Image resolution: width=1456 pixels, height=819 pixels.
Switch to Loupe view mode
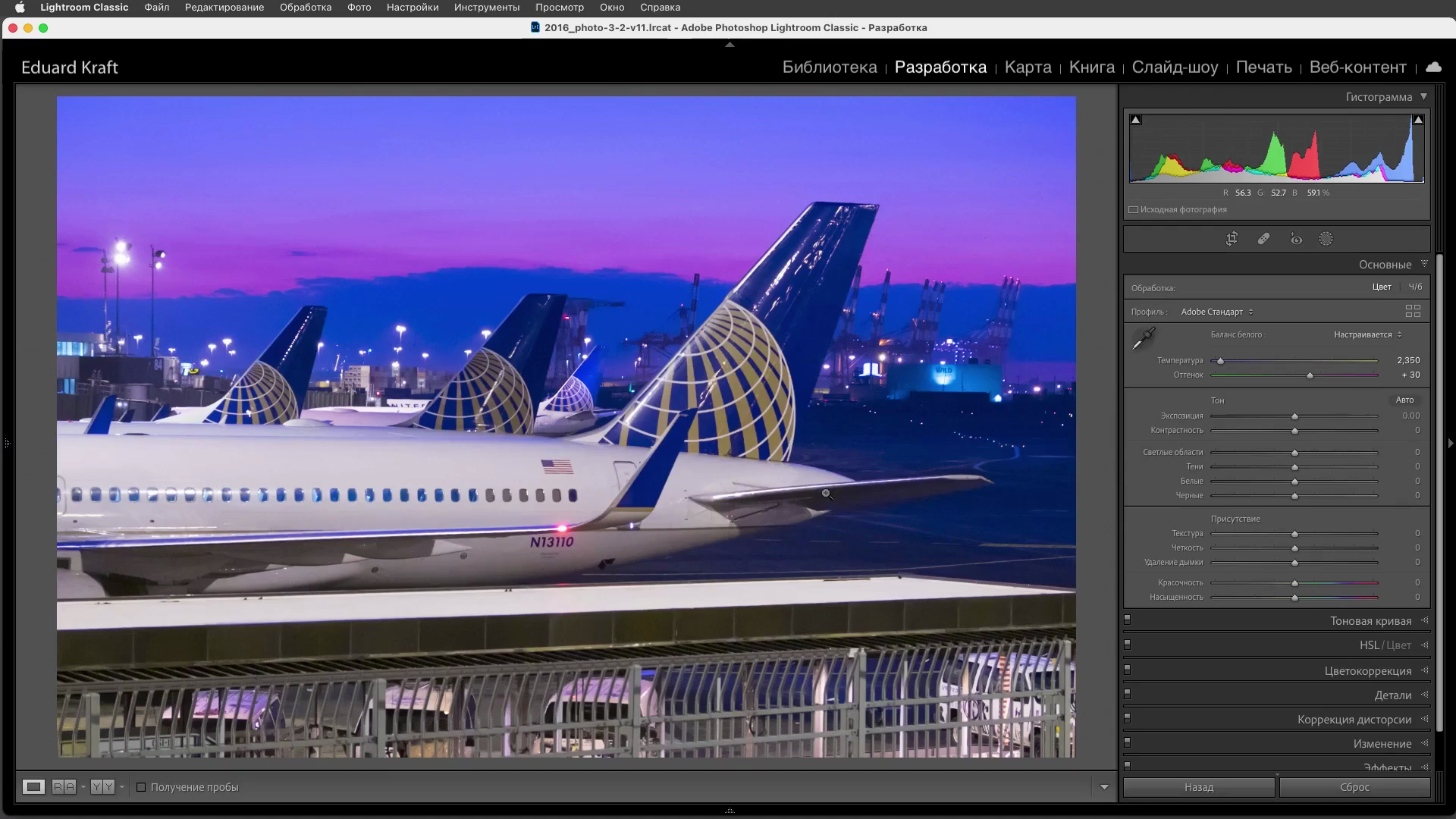[33, 787]
